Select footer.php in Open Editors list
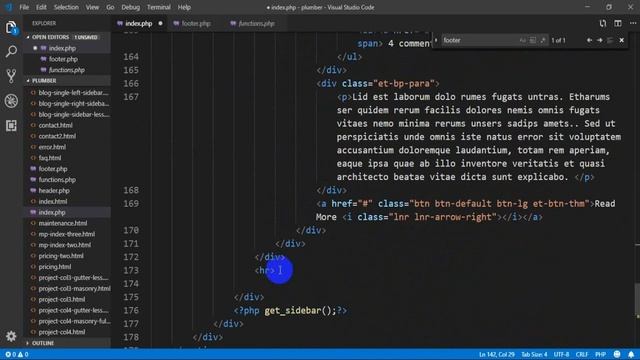The image size is (640, 360). coord(63,59)
